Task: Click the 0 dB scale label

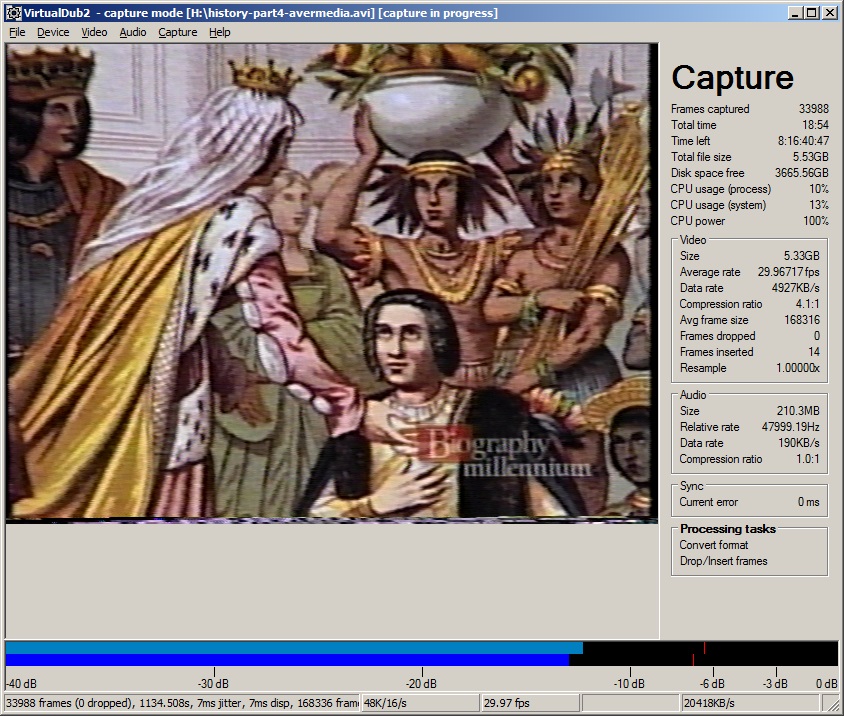Action: pyautogui.click(x=826, y=684)
